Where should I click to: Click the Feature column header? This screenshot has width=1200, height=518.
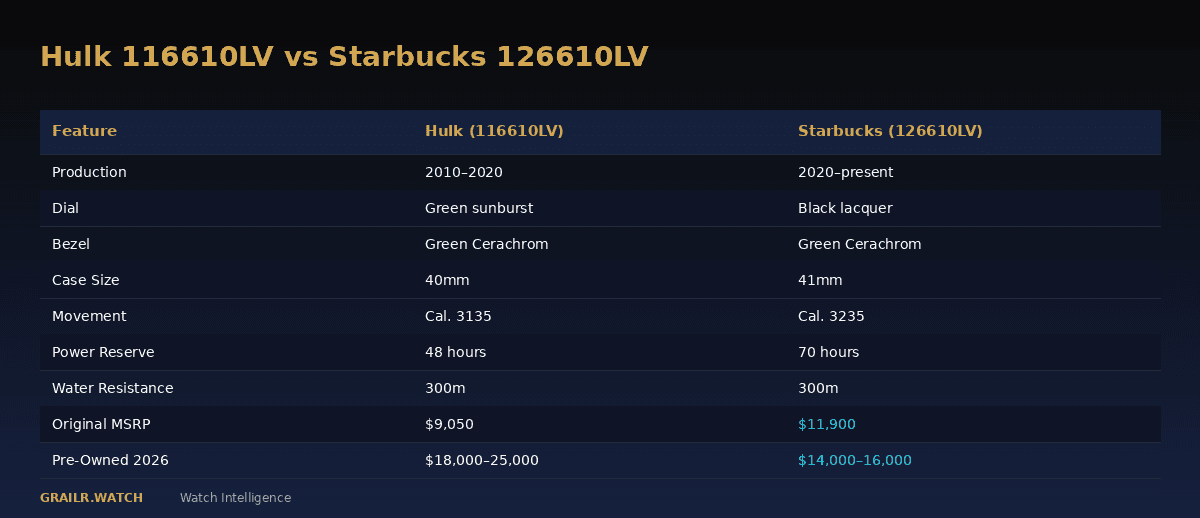(84, 131)
